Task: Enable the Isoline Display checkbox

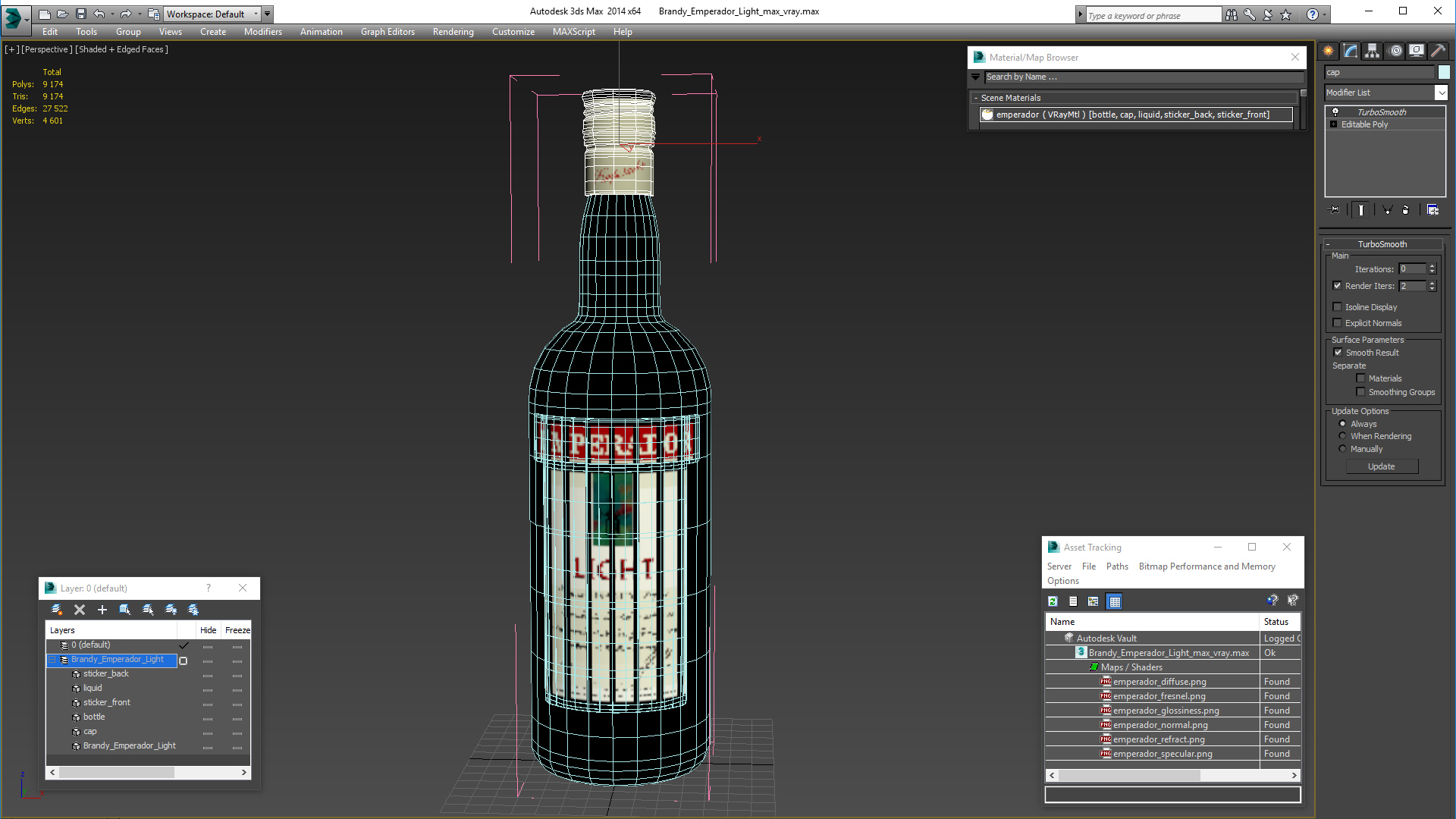Action: [x=1338, y=307]
